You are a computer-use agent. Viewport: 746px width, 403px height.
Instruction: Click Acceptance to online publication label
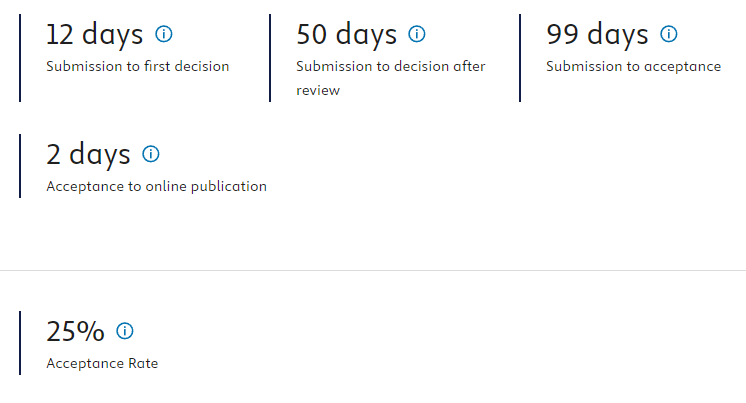pos(157,187)
